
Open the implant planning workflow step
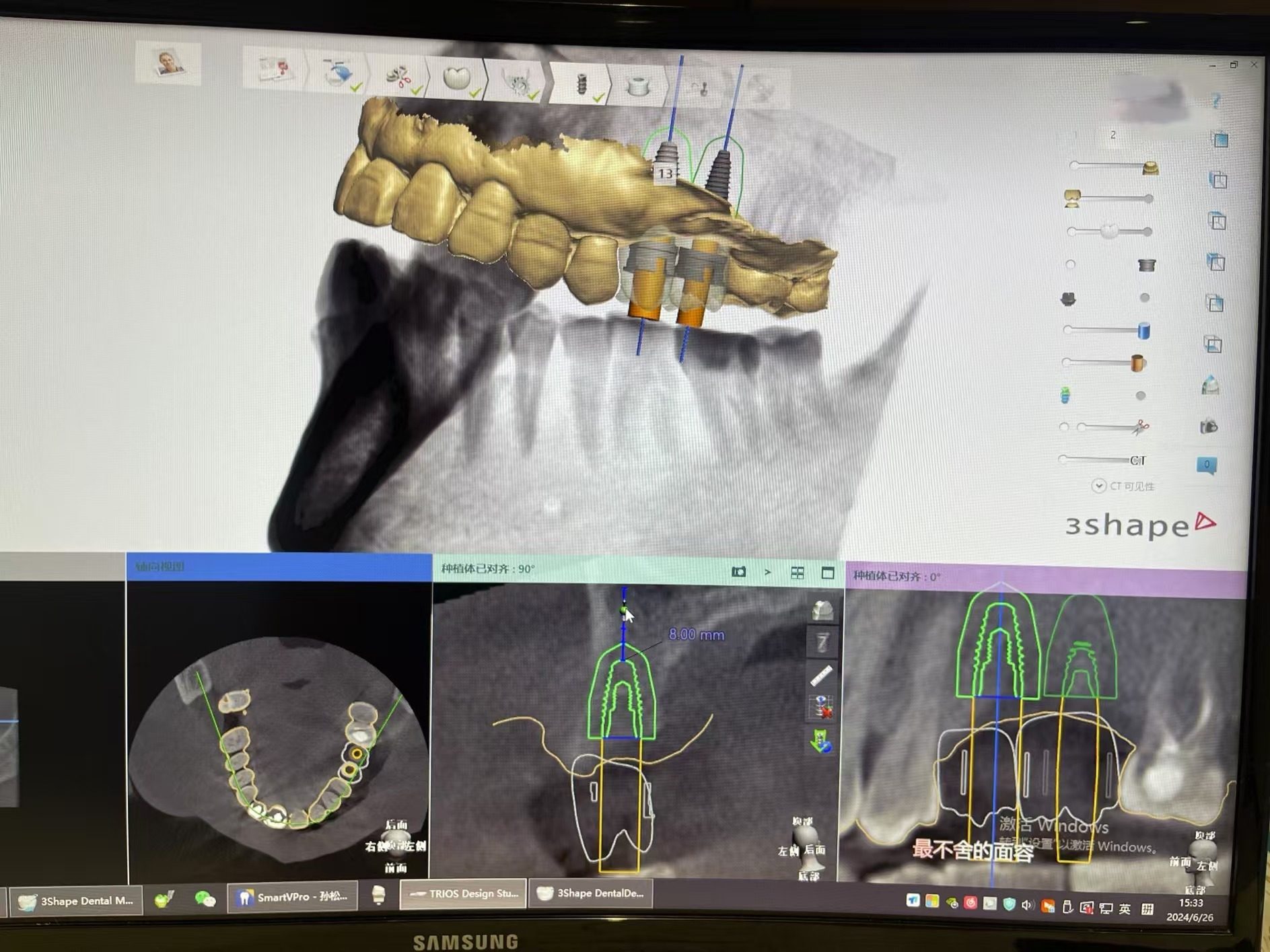click(581, 85)
